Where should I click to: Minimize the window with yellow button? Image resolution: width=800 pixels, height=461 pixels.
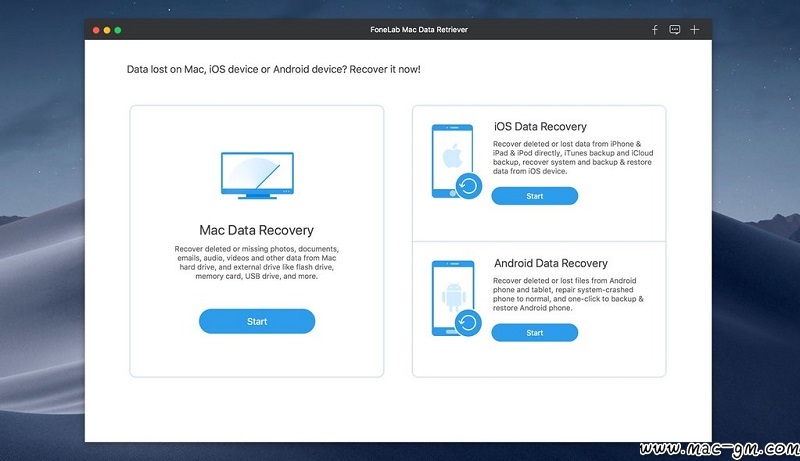[x=107, y=30]
